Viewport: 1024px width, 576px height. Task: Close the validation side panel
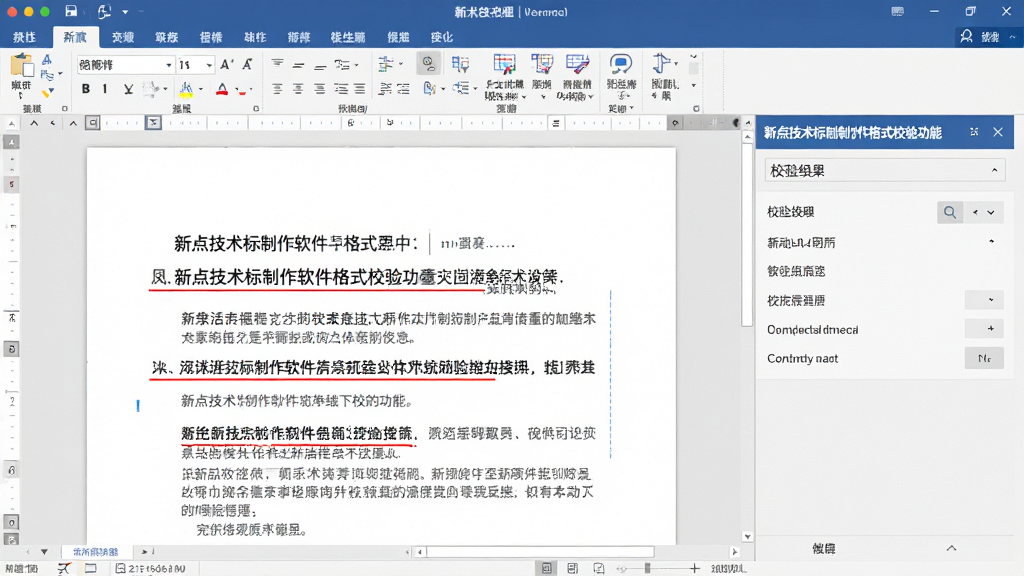pos(998,132)
